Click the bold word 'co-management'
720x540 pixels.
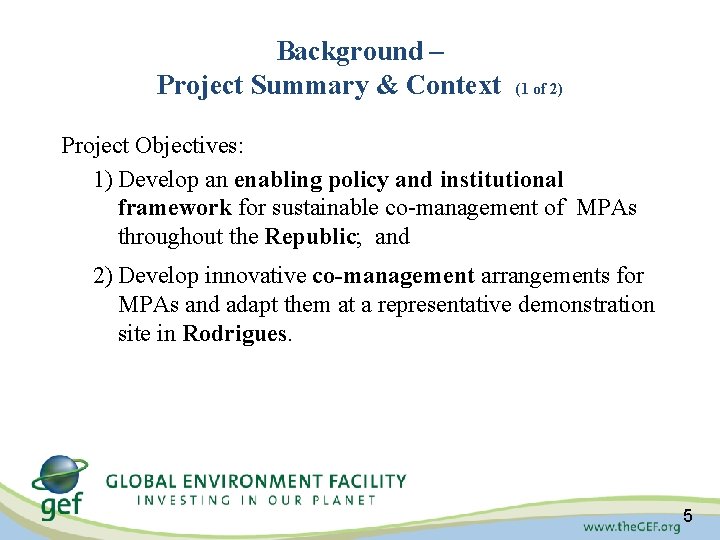pos(394,276)
